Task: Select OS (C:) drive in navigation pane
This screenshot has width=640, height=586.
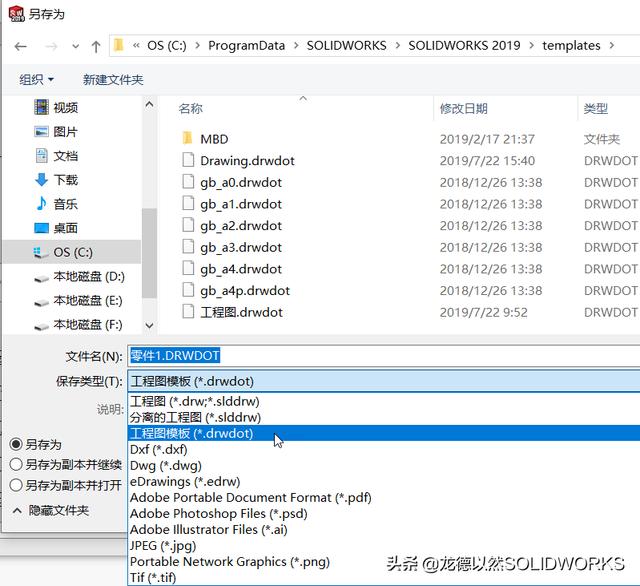Action: pos(71,252)
